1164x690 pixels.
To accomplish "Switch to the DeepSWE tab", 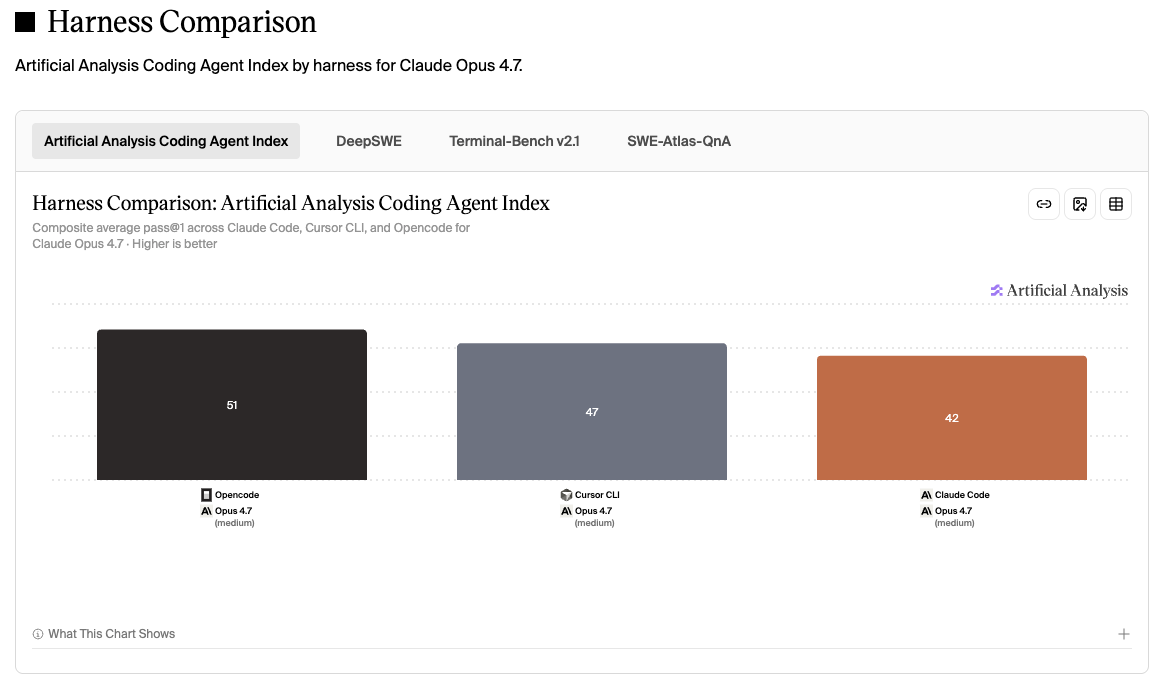I will (x=369, y=141).
